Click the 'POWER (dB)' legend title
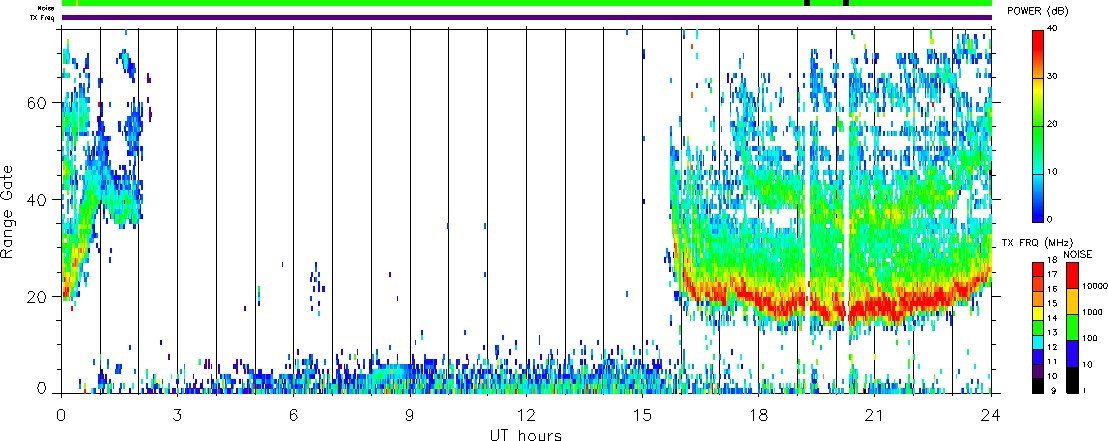Viewport: 1108px width, 441px height. (x=1039, y=12)
